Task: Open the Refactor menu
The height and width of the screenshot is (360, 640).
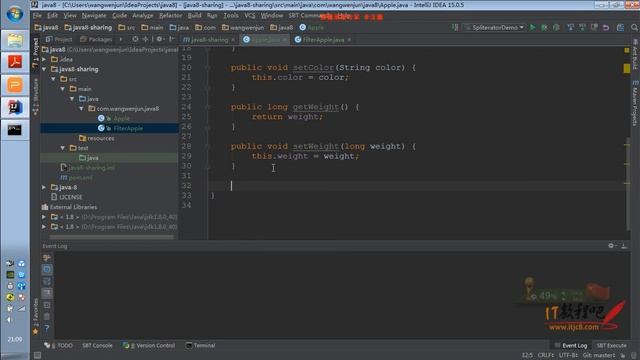Action: (x=171, y=16)
